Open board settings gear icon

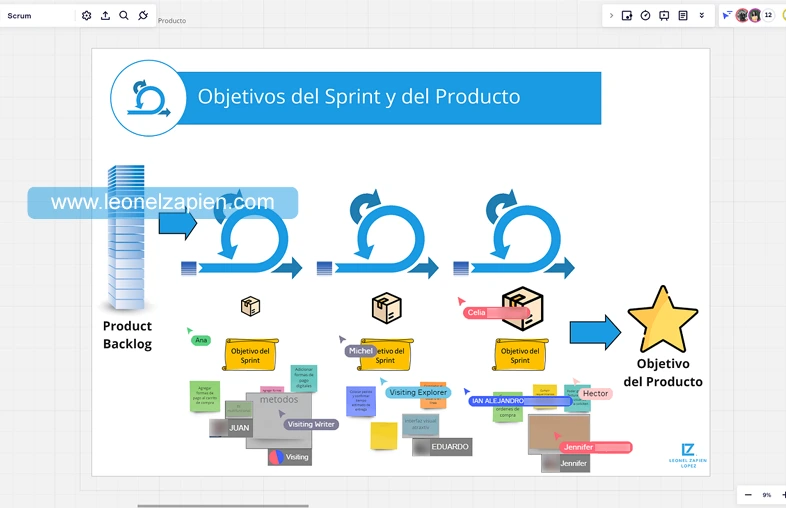(x=86, y=16)
